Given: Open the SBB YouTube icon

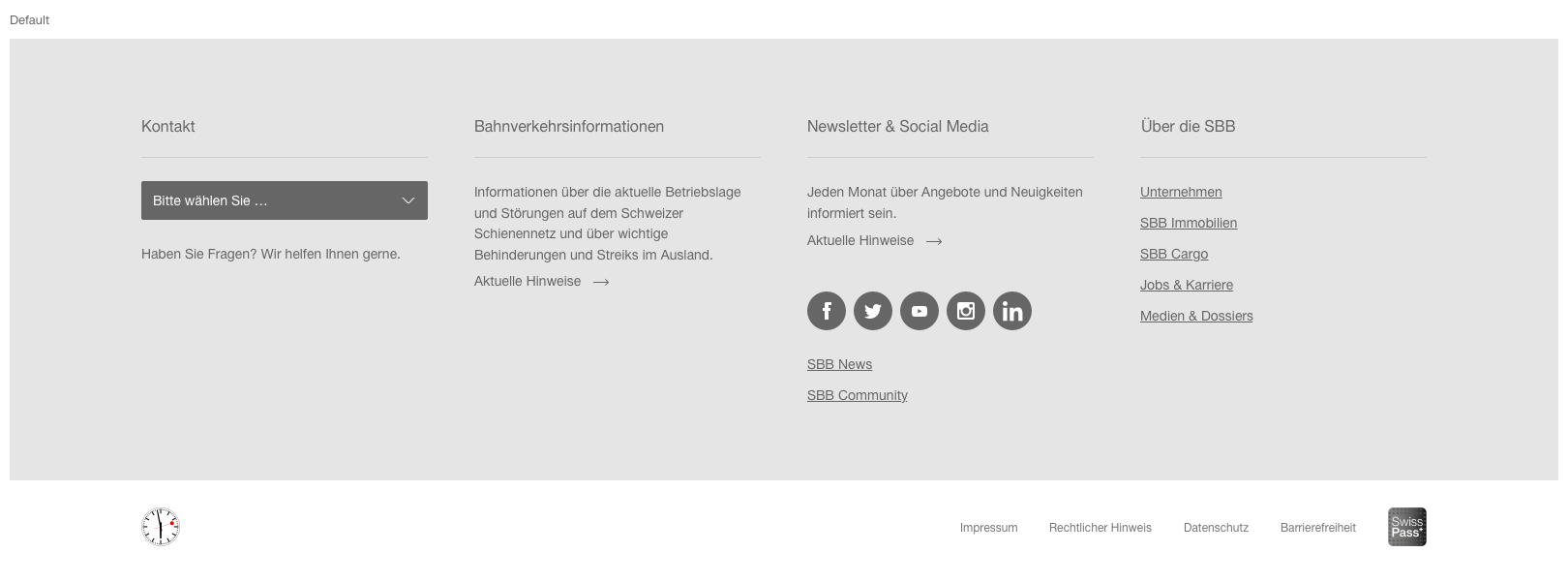Looking at the screenshot, I should 920,311.
